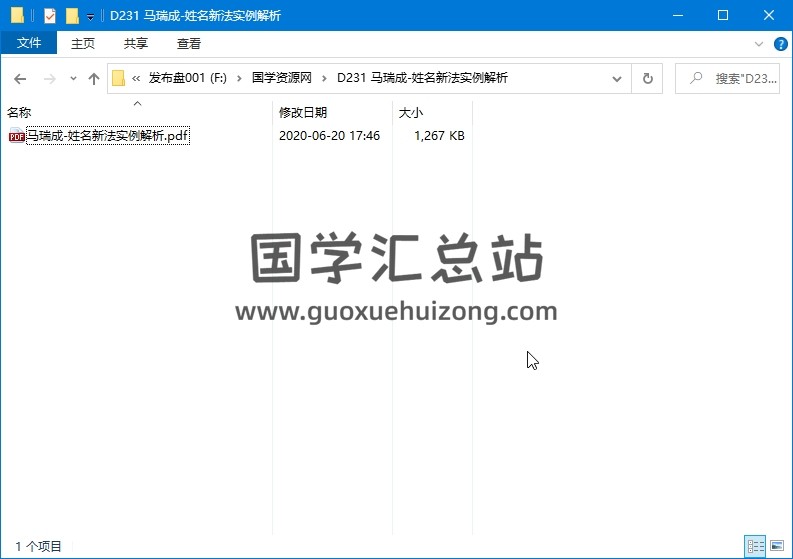Click D231 马瑞成 folder in address bar
This screenshot has height=559, width=793.
point(422,78)
